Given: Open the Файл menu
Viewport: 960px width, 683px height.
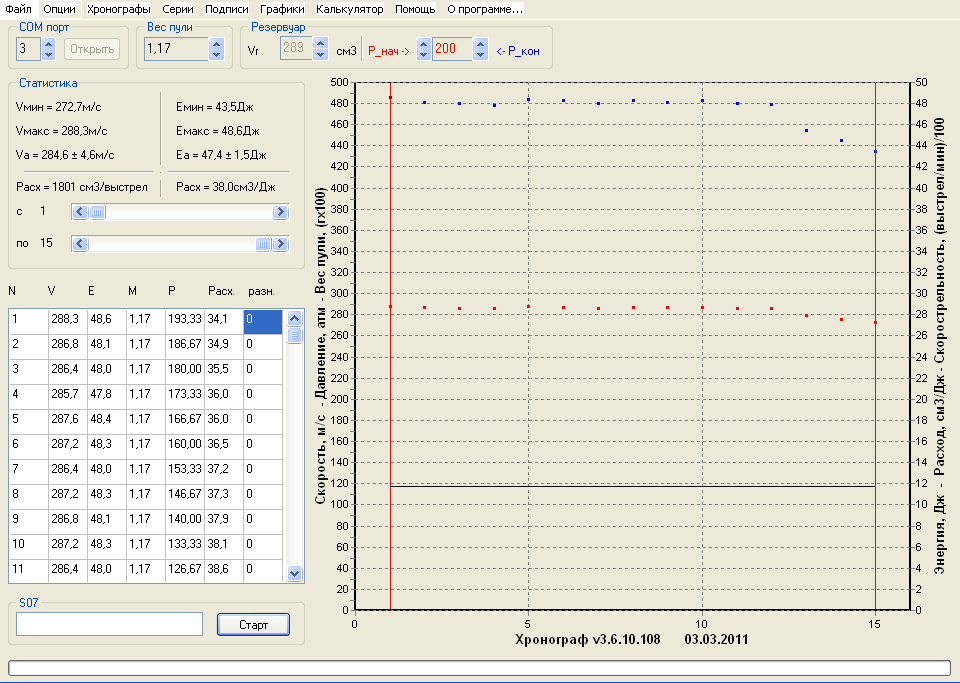Looking at the screenshot, I should point(18,9).
